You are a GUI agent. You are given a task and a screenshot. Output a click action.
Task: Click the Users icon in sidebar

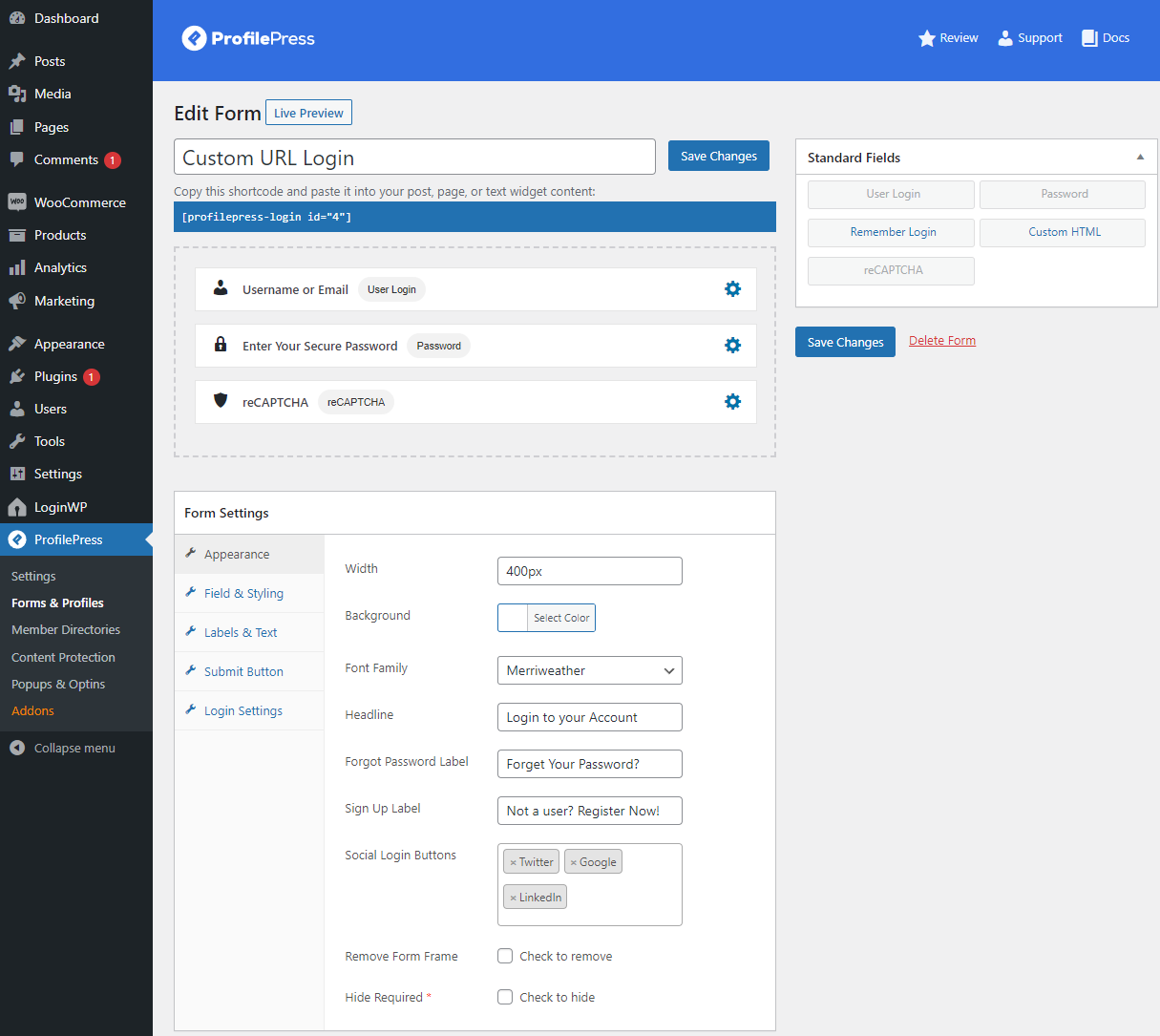coord(17,409)
